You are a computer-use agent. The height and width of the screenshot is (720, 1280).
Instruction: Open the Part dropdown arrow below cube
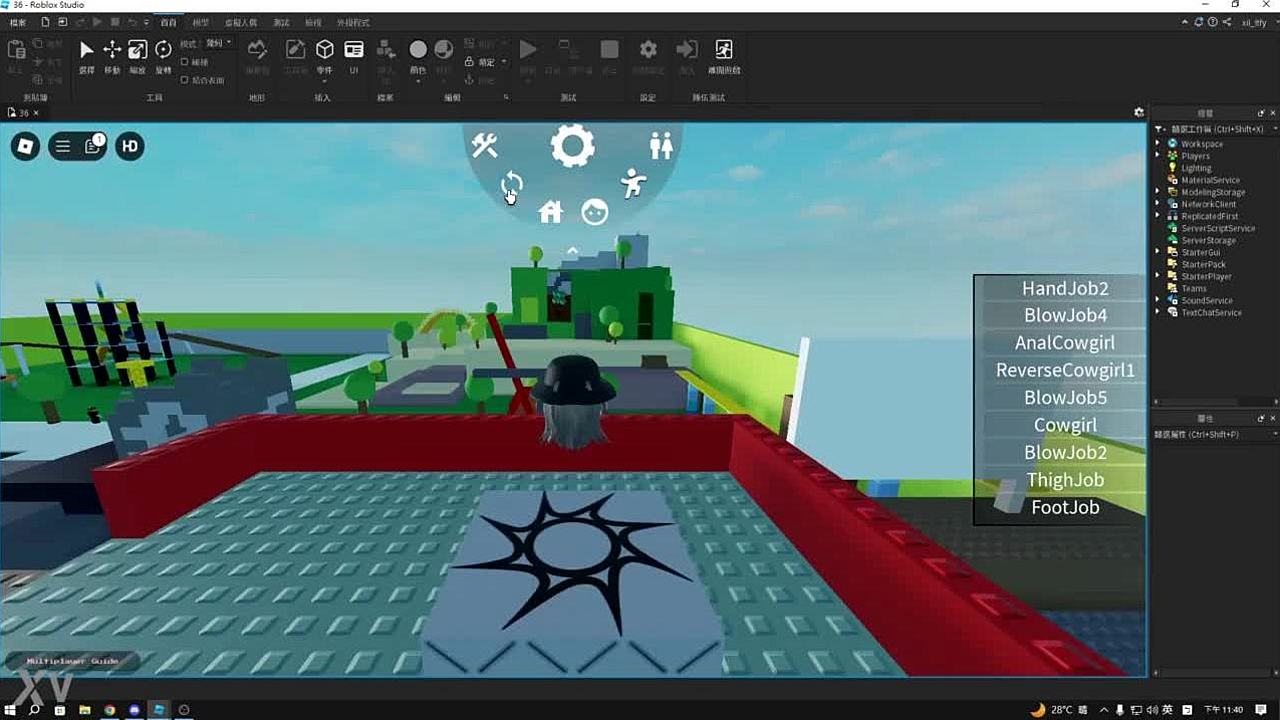tap(324, 81)
